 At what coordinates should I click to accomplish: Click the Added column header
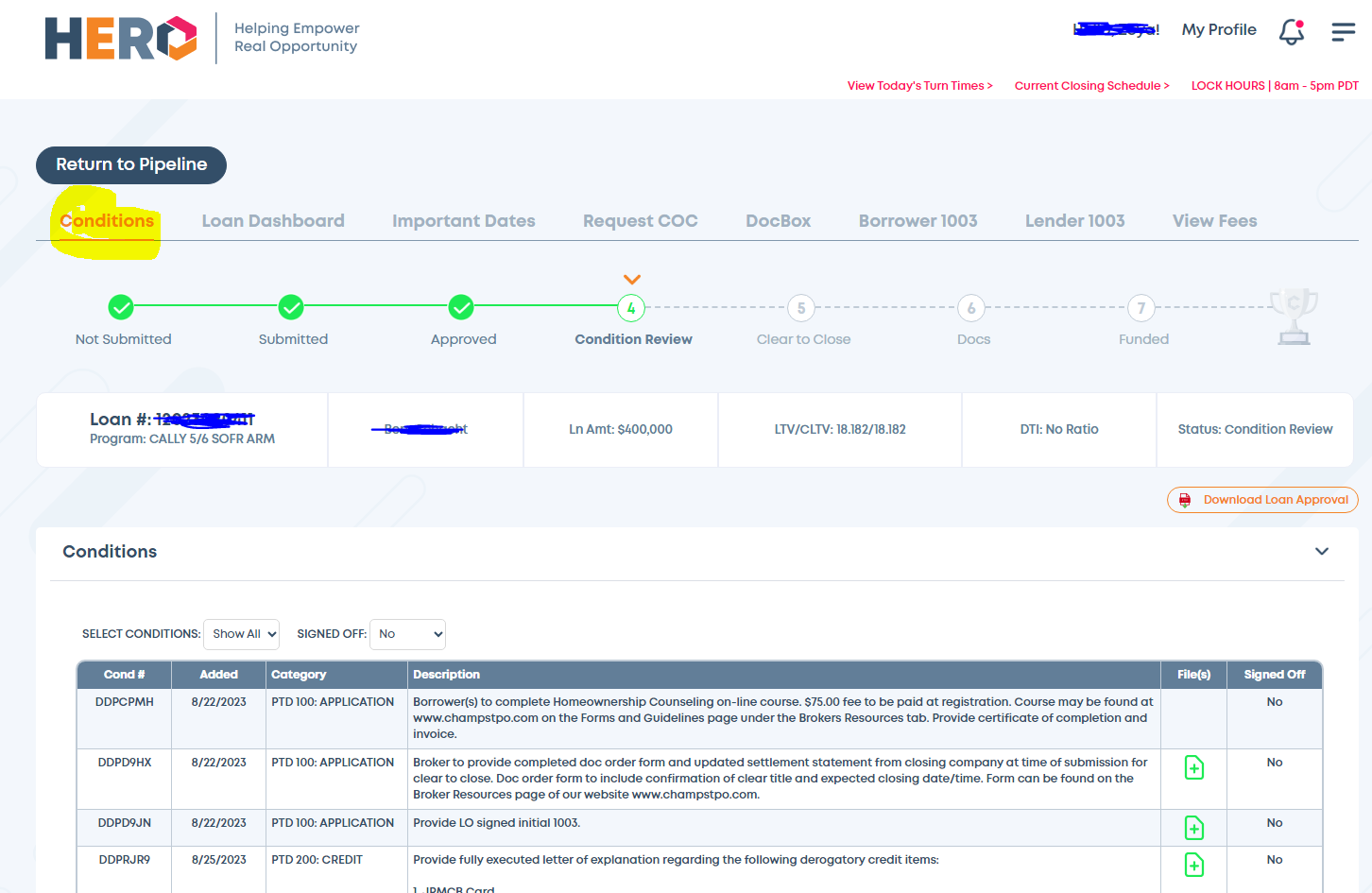[x=218, y=675]
